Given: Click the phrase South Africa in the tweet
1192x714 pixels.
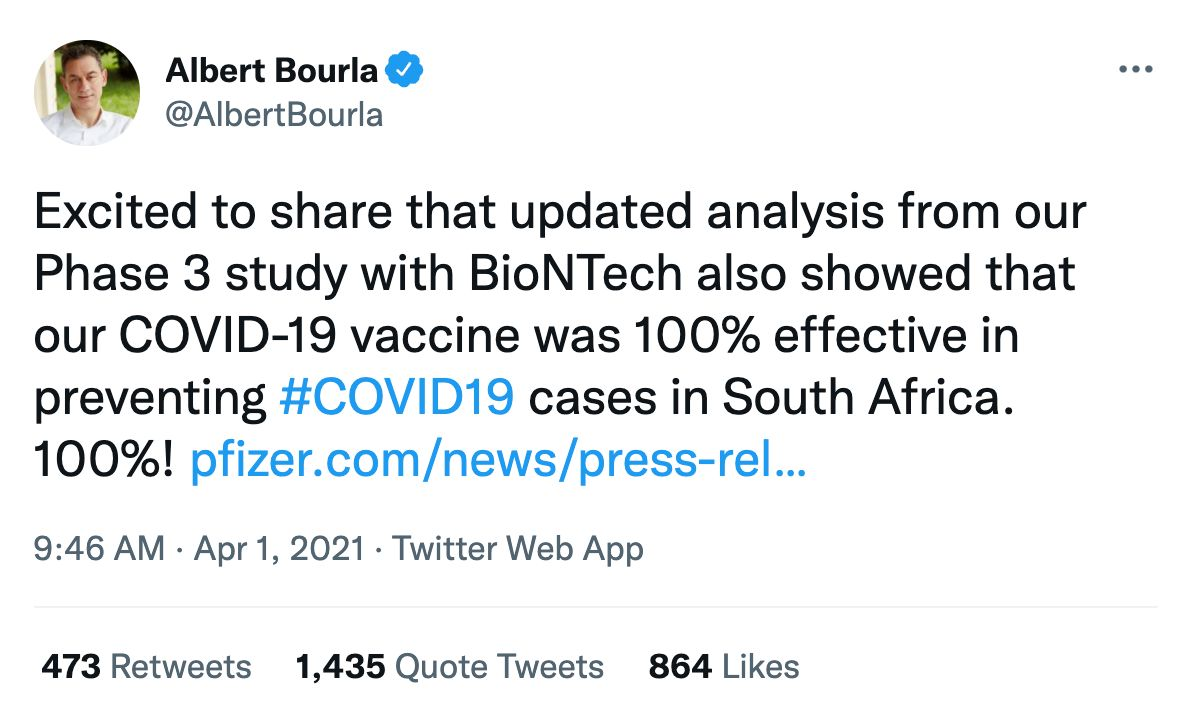Looking at the screenshot, I should (x=868, y=398).
